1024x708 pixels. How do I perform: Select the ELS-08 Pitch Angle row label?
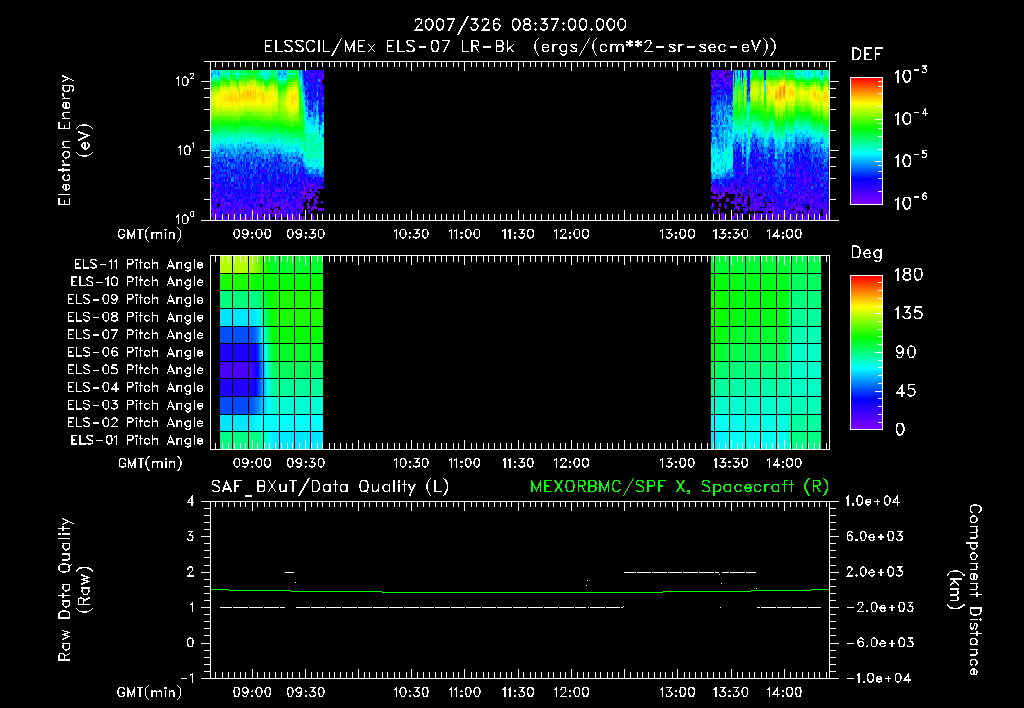136,317
